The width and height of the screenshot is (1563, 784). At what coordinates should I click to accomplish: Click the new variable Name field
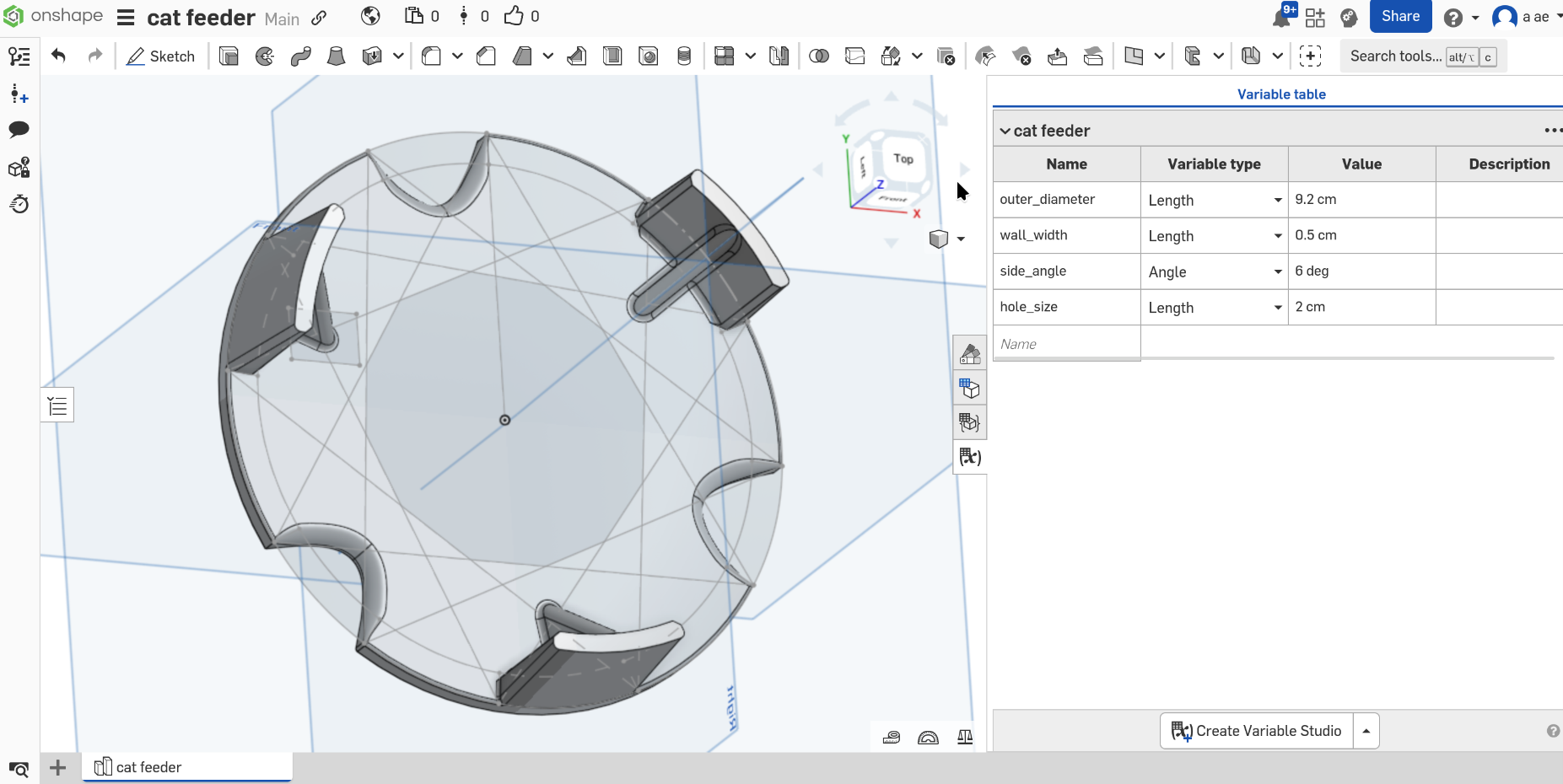point(1067,344)
